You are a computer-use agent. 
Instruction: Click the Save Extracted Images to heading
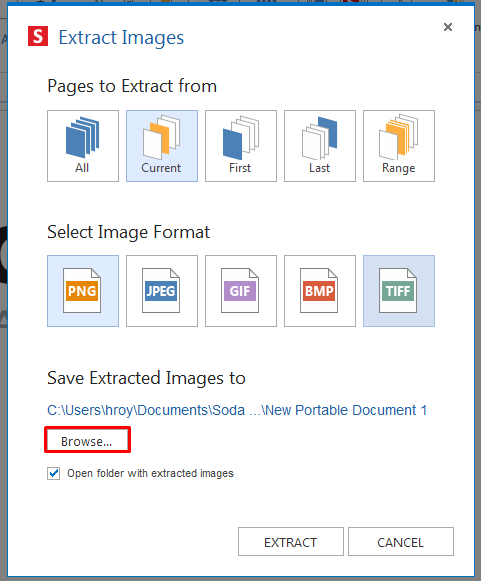pyautogui.click(x=146, y=378)
